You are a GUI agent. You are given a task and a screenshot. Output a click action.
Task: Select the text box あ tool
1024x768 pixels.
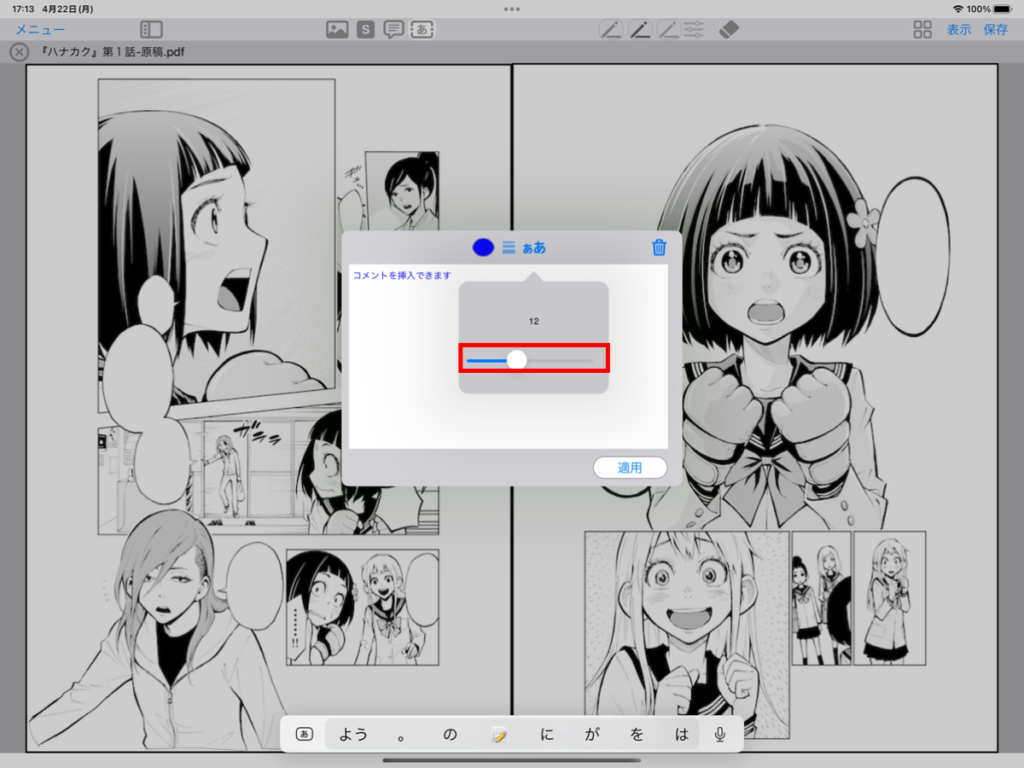(x=422, y=29)
